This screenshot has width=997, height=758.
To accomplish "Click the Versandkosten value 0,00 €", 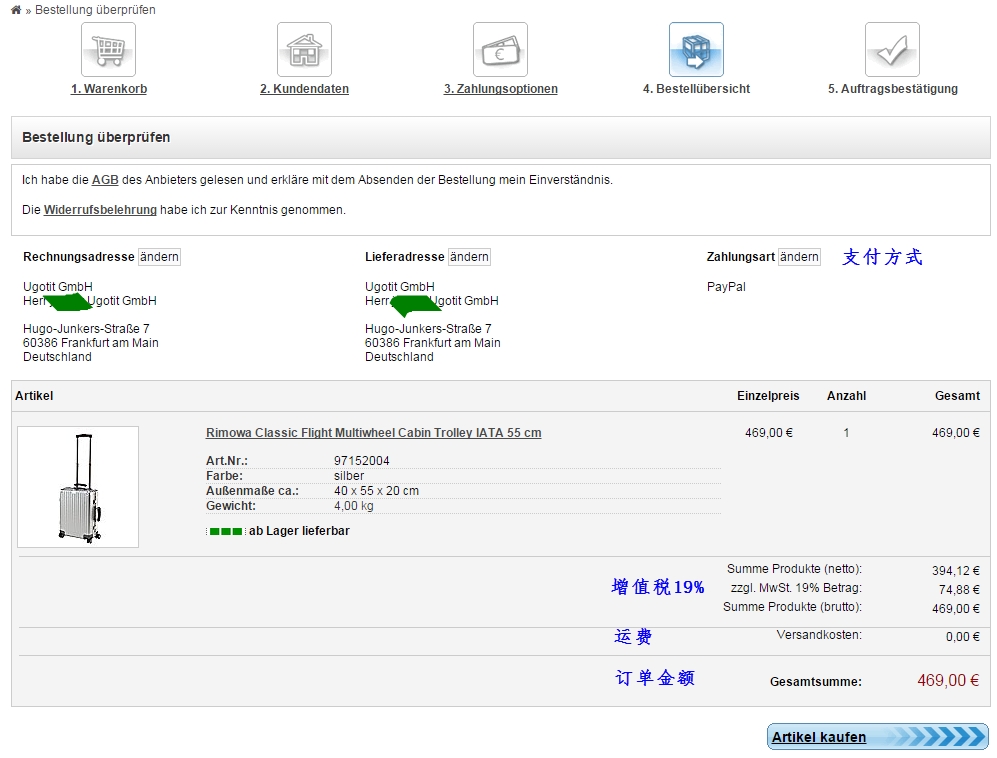I will tap(963, 637).
